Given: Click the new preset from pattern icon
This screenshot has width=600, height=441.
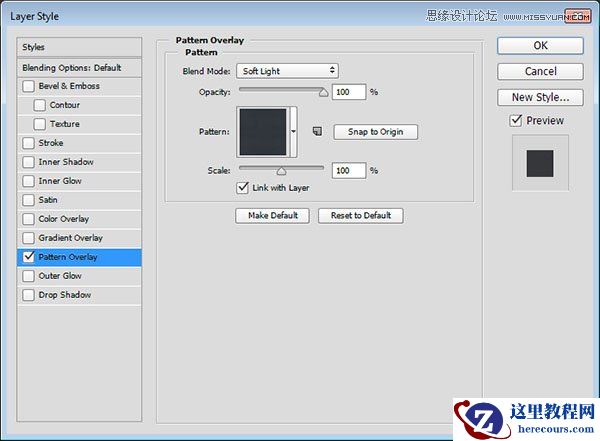Looking at the screenshot, I should coord(317,132).
